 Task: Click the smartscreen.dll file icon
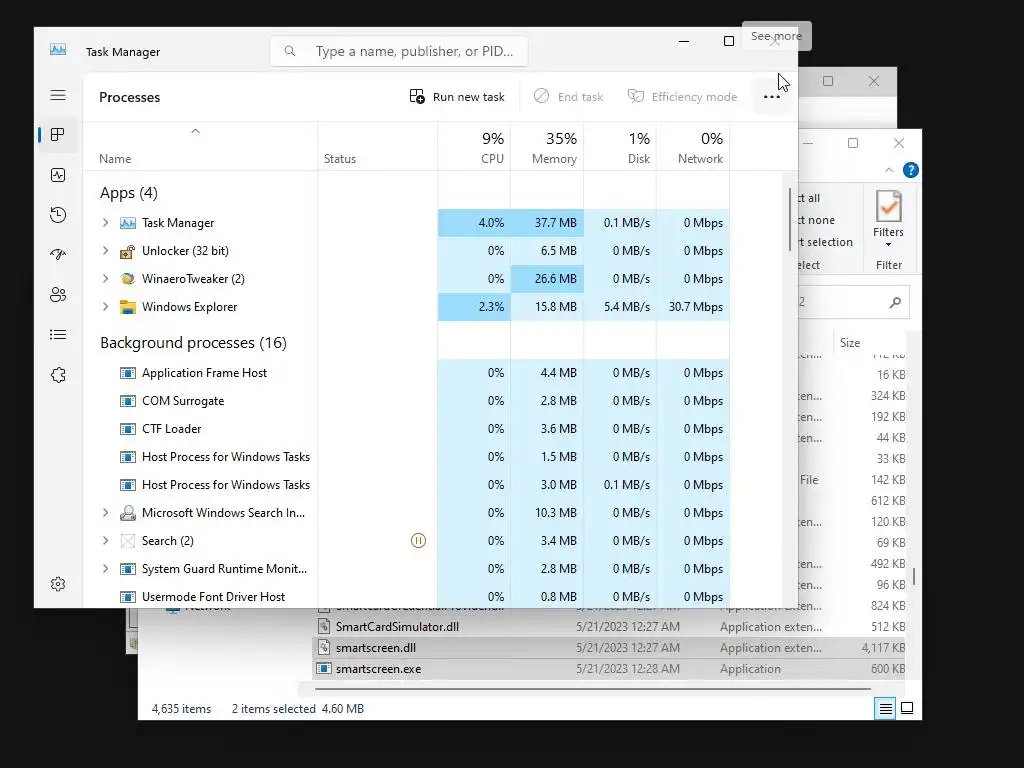coord(323,647)
